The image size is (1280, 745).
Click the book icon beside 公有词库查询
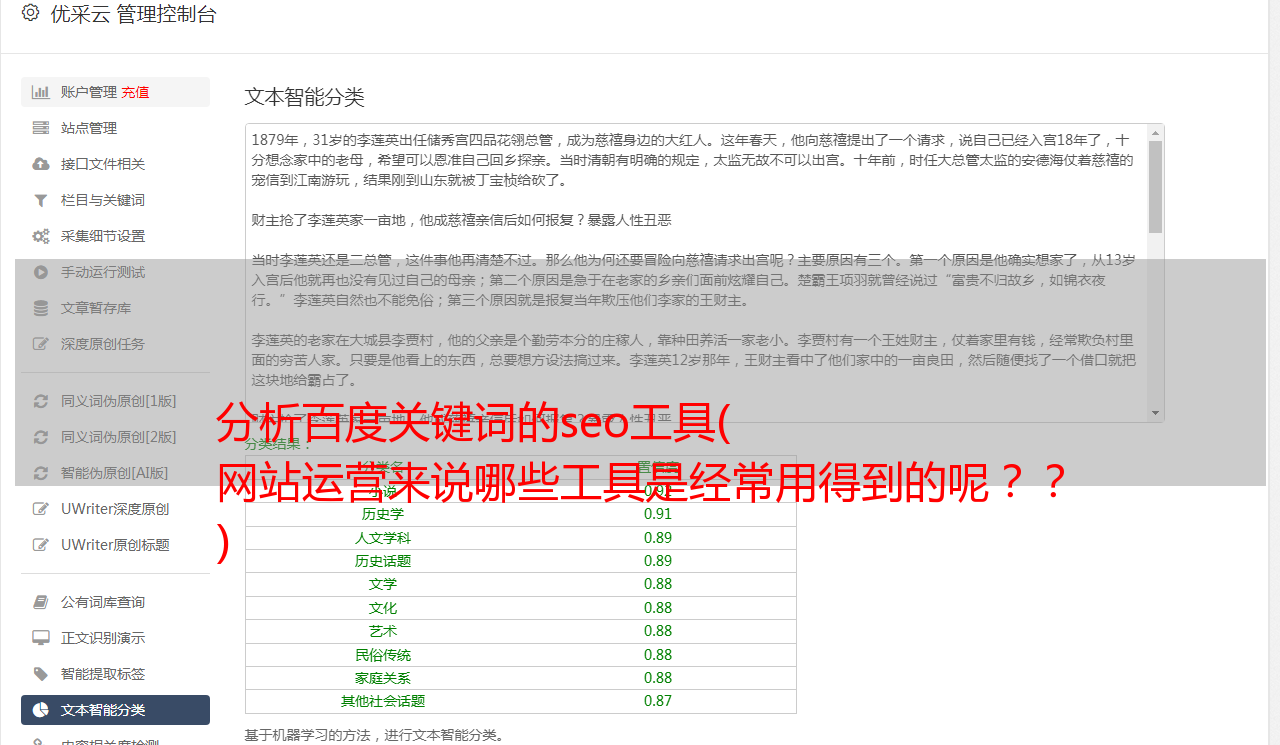41,602
